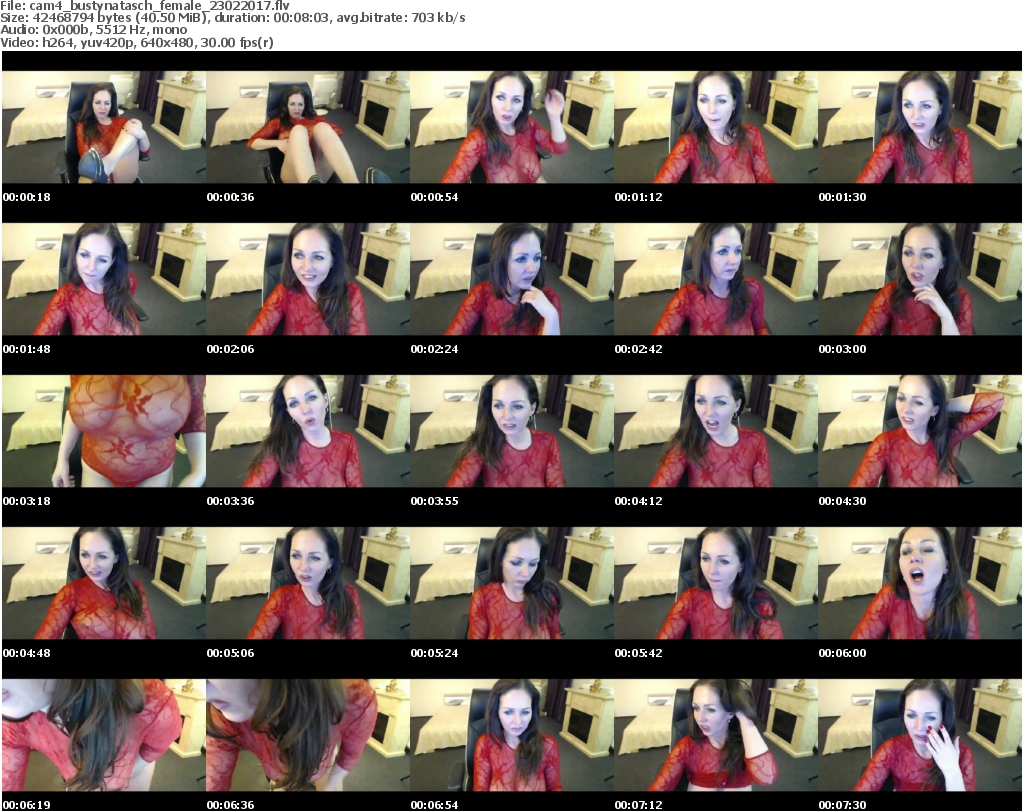The image size is (1024, 811).
Task: Select the preview image for 00:06:00
Action: click(920, 583)
